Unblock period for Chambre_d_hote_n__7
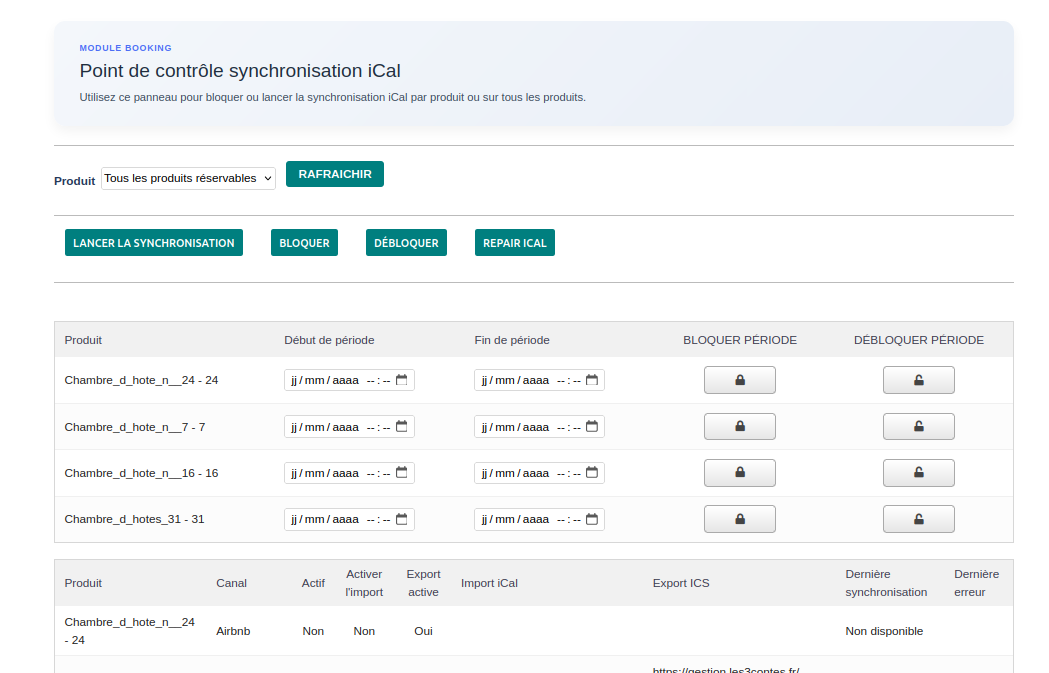 point(918,427)
